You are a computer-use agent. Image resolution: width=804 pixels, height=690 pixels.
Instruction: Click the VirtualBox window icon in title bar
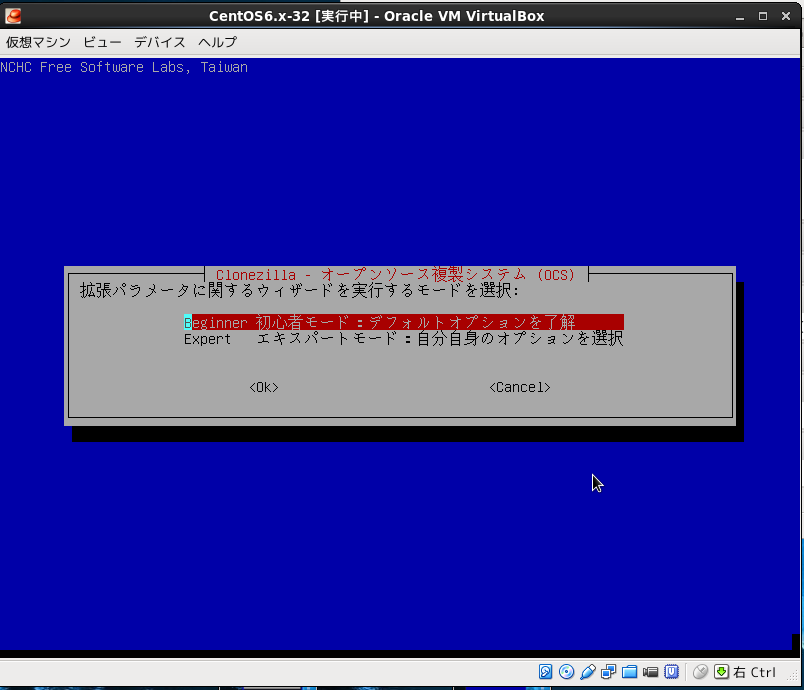(x=13, y=15)
